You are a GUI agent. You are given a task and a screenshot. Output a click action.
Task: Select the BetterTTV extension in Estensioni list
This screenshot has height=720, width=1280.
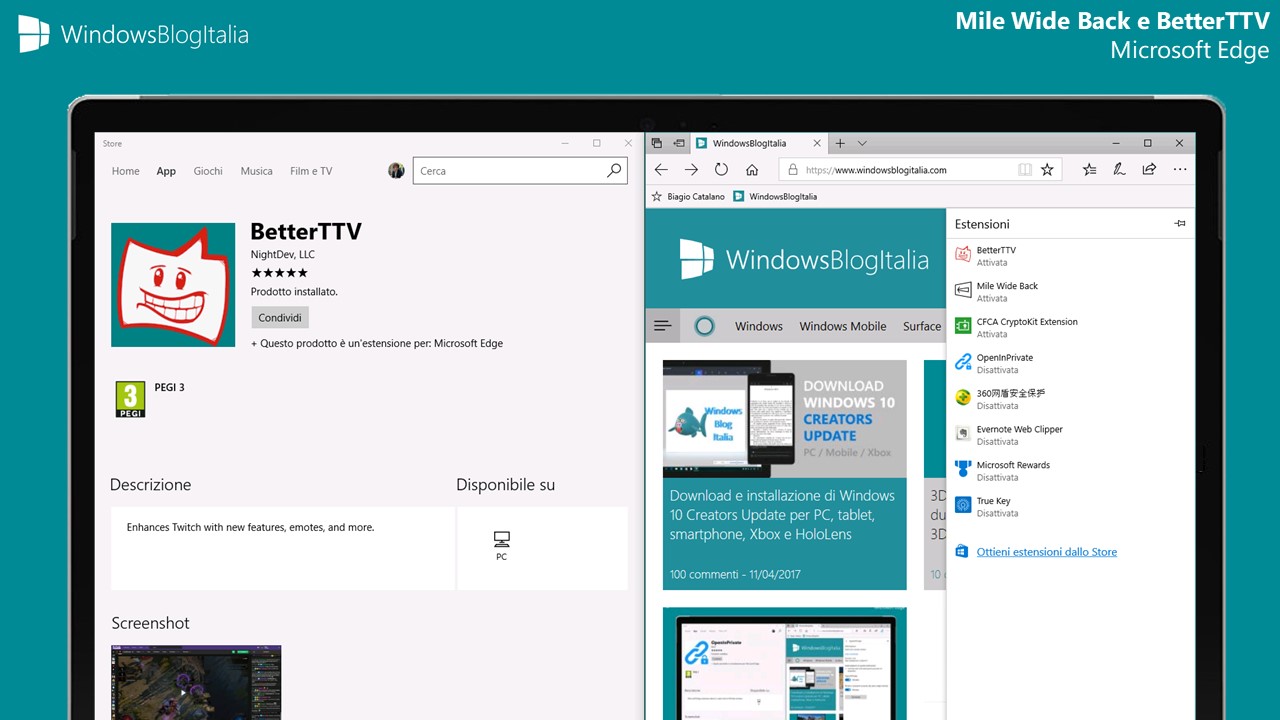[1070, 256]
